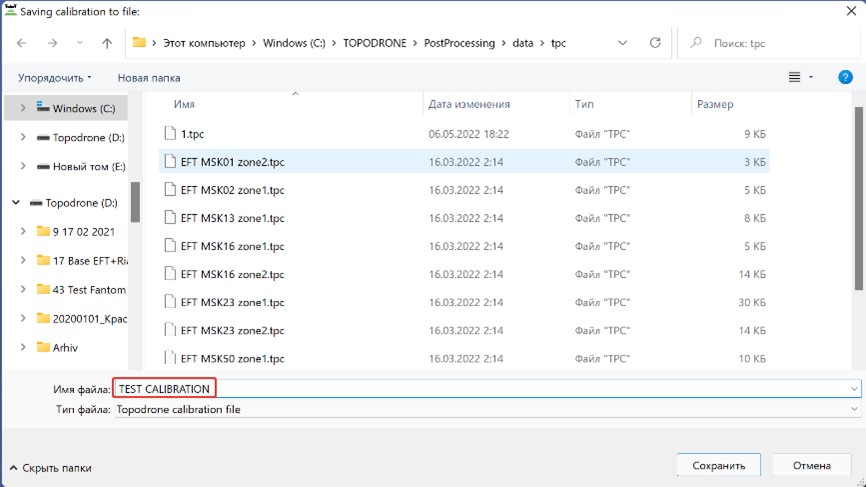
Task: Expand the '20200101_Крас' folder node
Action: pyautogui.click(x=23, y=318)
